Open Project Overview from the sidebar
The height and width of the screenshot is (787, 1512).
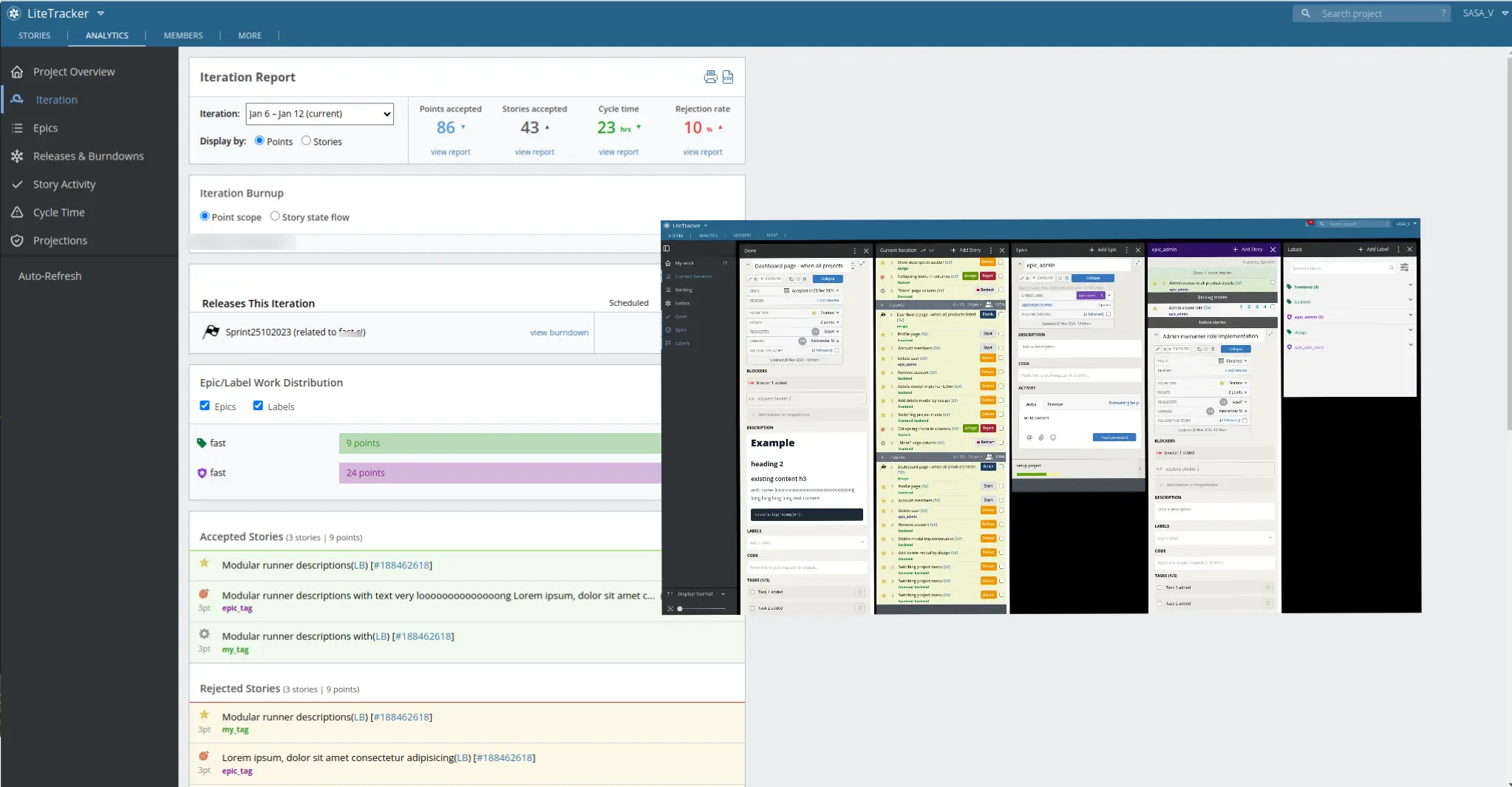74,72
